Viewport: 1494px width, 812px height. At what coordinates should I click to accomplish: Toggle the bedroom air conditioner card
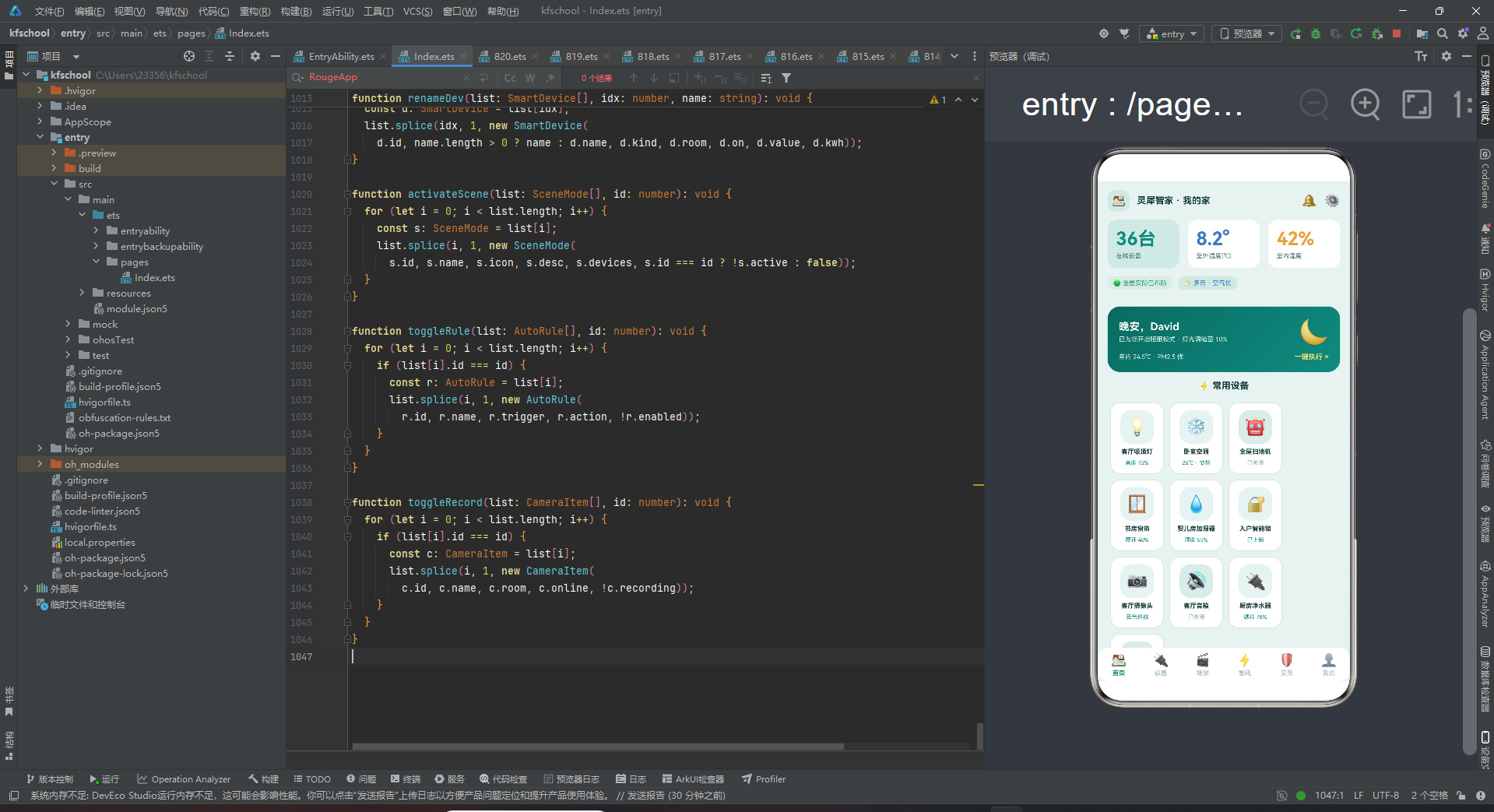coord(1196,438)
